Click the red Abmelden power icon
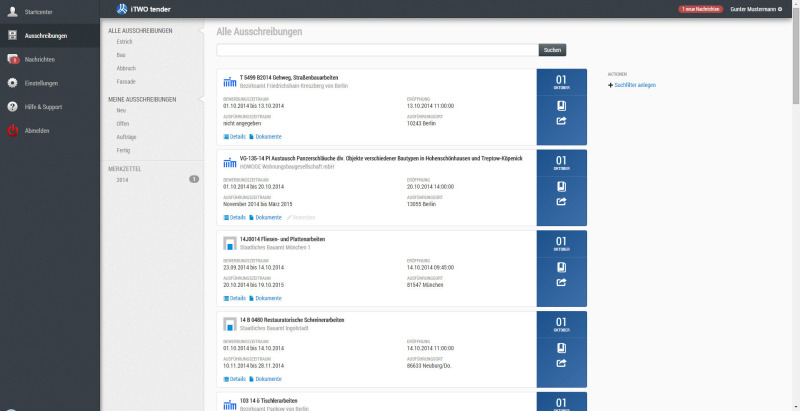 tap(12, 131)
